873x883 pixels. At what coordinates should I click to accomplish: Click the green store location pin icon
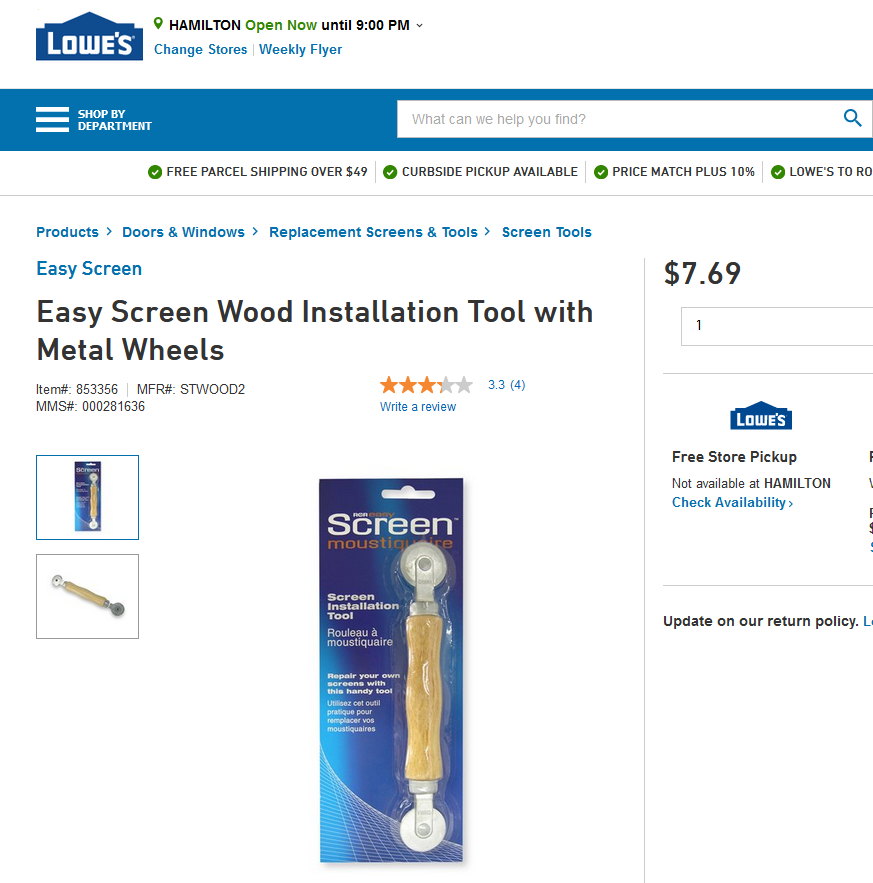[x=158, y=24]
